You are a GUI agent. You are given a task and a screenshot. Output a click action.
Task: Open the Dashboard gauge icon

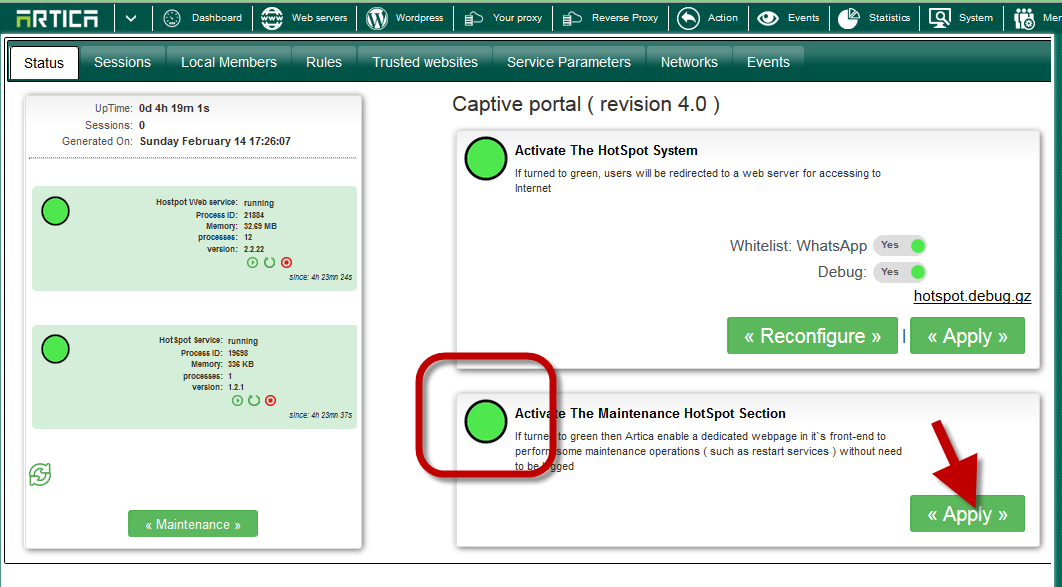(172, 18)
